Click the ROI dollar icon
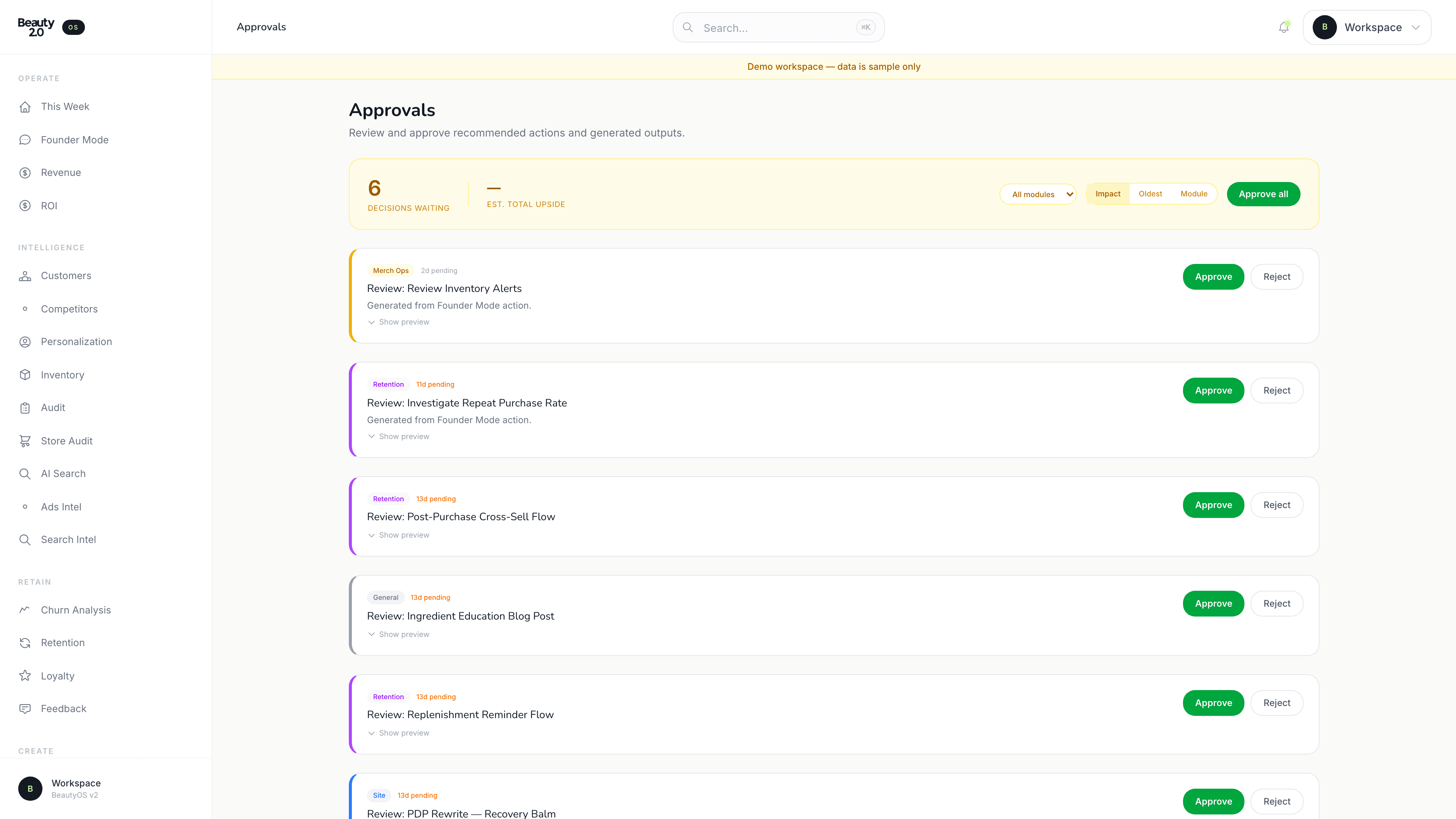This screenshot has width=1456, height=819. (25, 206)
